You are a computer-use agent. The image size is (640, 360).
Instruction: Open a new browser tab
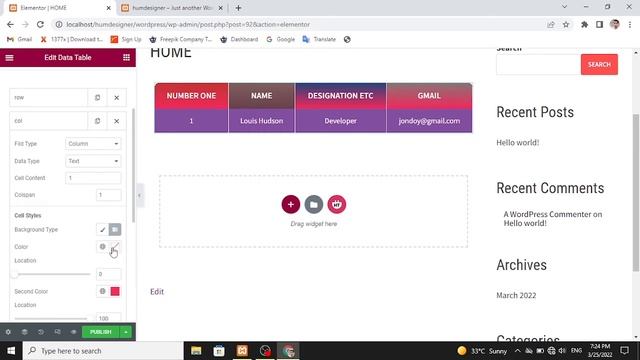[x=238, y=8]
